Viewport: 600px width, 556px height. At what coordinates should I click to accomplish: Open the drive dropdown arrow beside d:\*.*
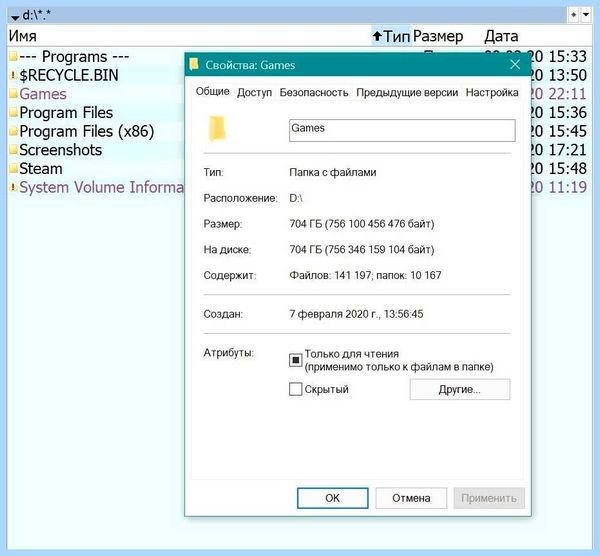[15, 16]
